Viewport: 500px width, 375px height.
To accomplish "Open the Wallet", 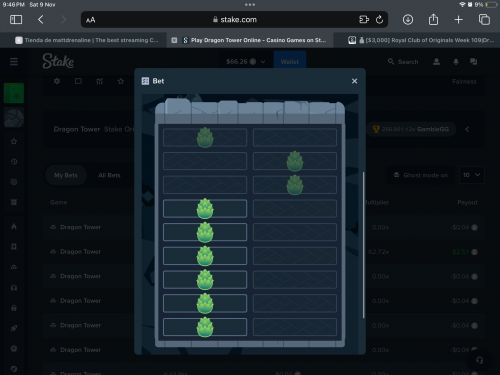I will point(290,62).
